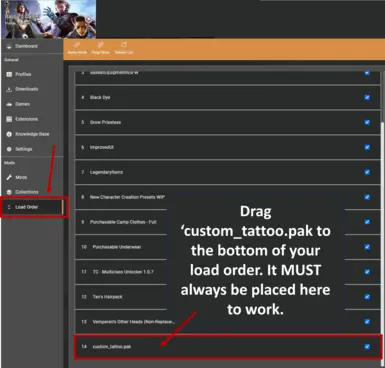
Task: Select New Character Creation Presets WIP row
Action: (x=227, y=197)
